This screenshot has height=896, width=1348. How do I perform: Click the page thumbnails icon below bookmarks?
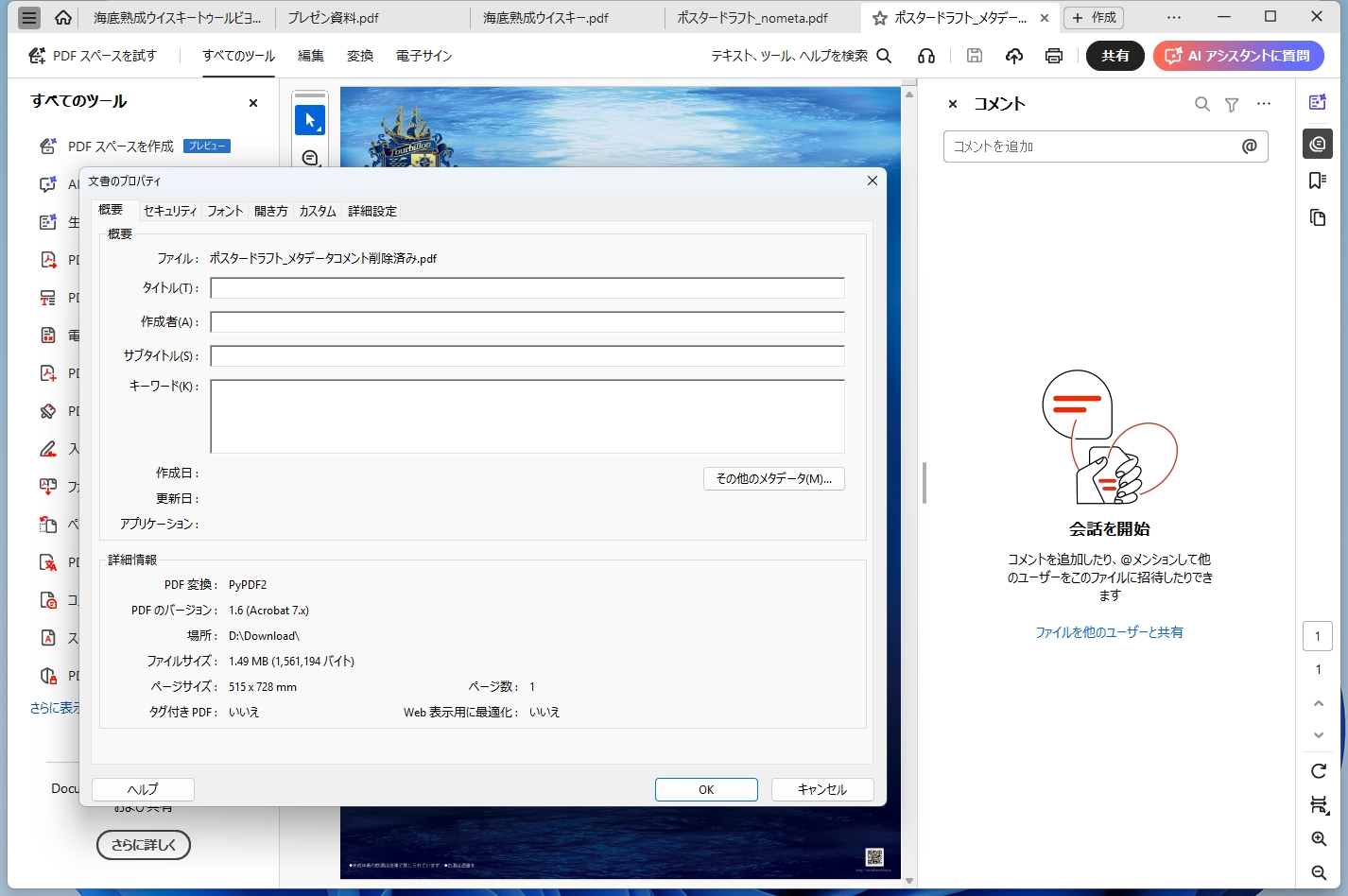pos(1318,216)
